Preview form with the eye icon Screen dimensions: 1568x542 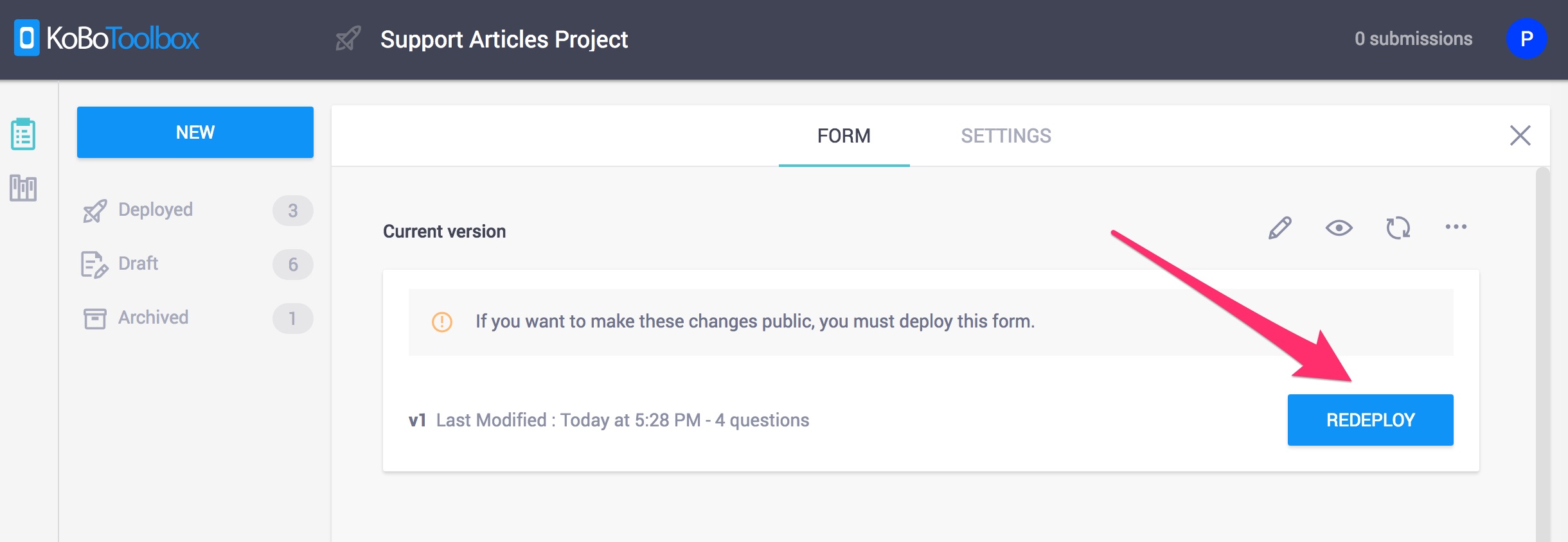(1339, 228)
